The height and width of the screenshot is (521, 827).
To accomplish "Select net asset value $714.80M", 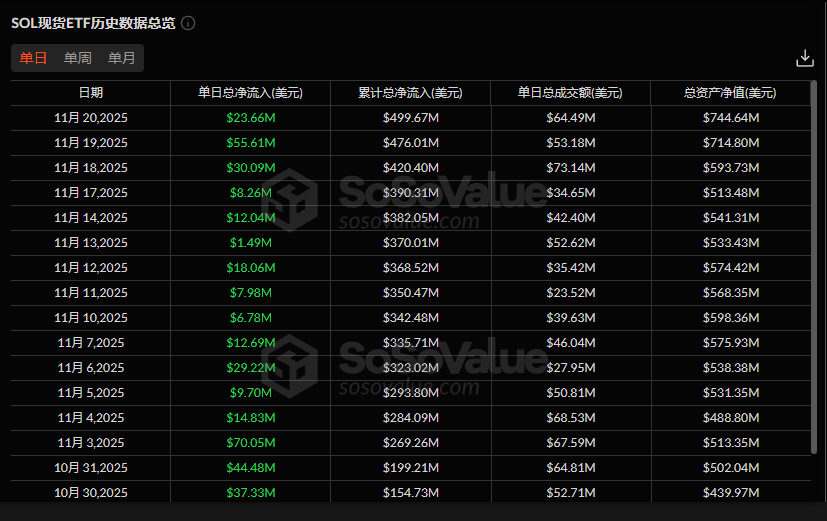I will pos(730,143).
